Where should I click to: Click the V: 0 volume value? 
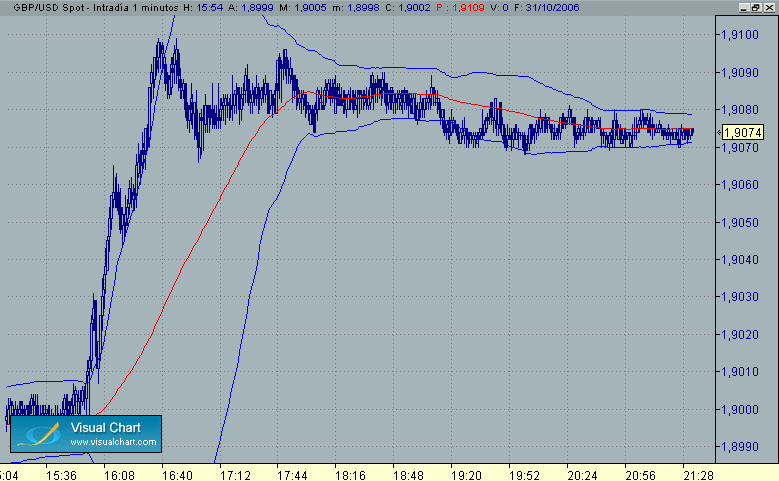coord(499,7)
